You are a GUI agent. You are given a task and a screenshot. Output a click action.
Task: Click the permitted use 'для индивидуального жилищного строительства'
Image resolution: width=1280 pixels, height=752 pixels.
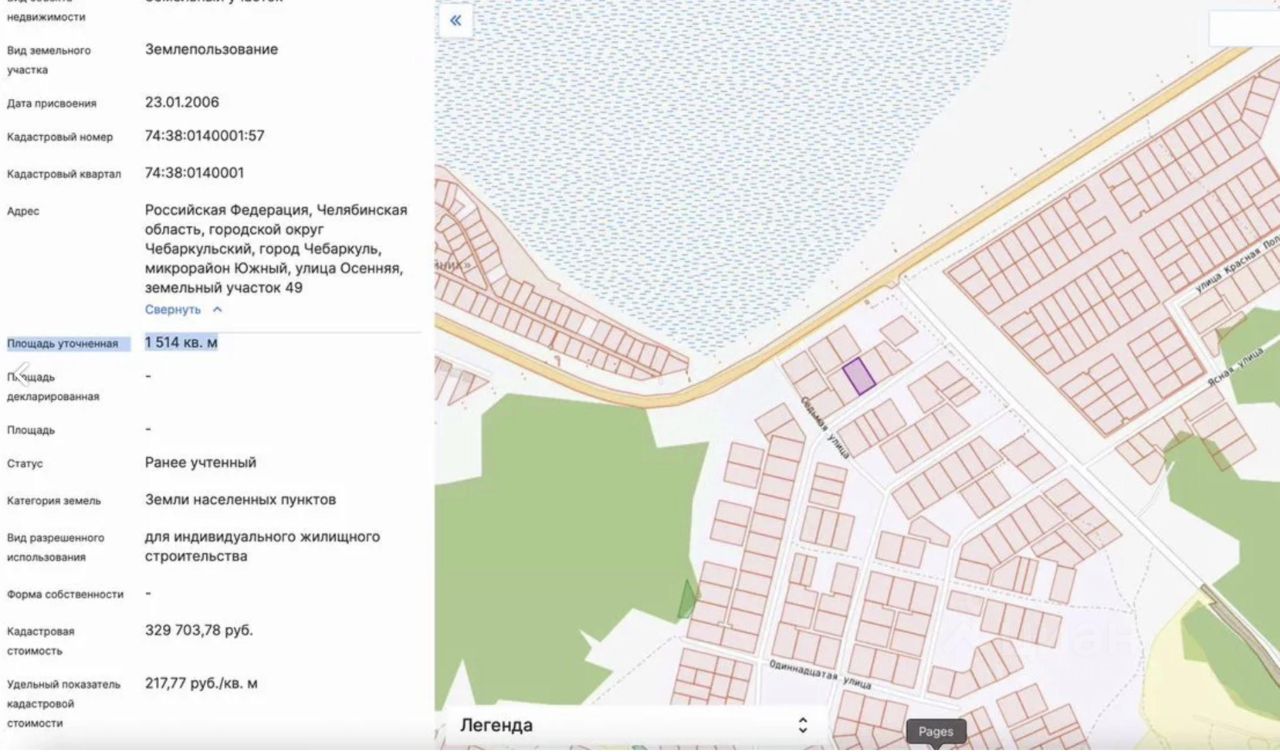click(x=263, y=547)
